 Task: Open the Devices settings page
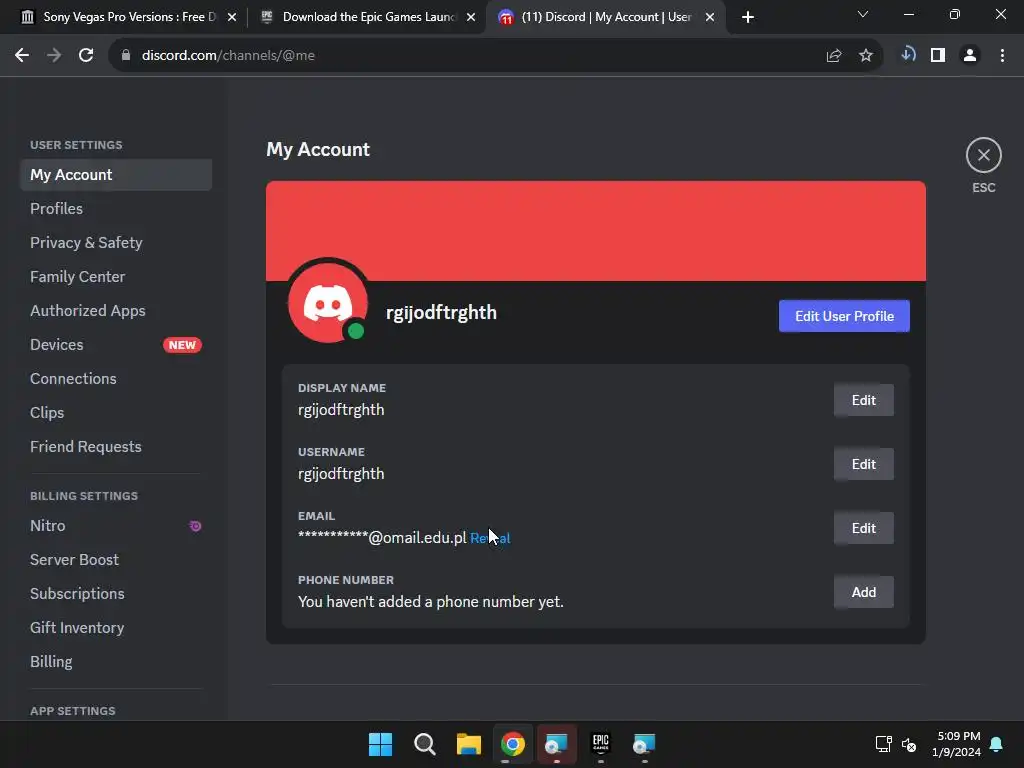[x=116, y=344]
